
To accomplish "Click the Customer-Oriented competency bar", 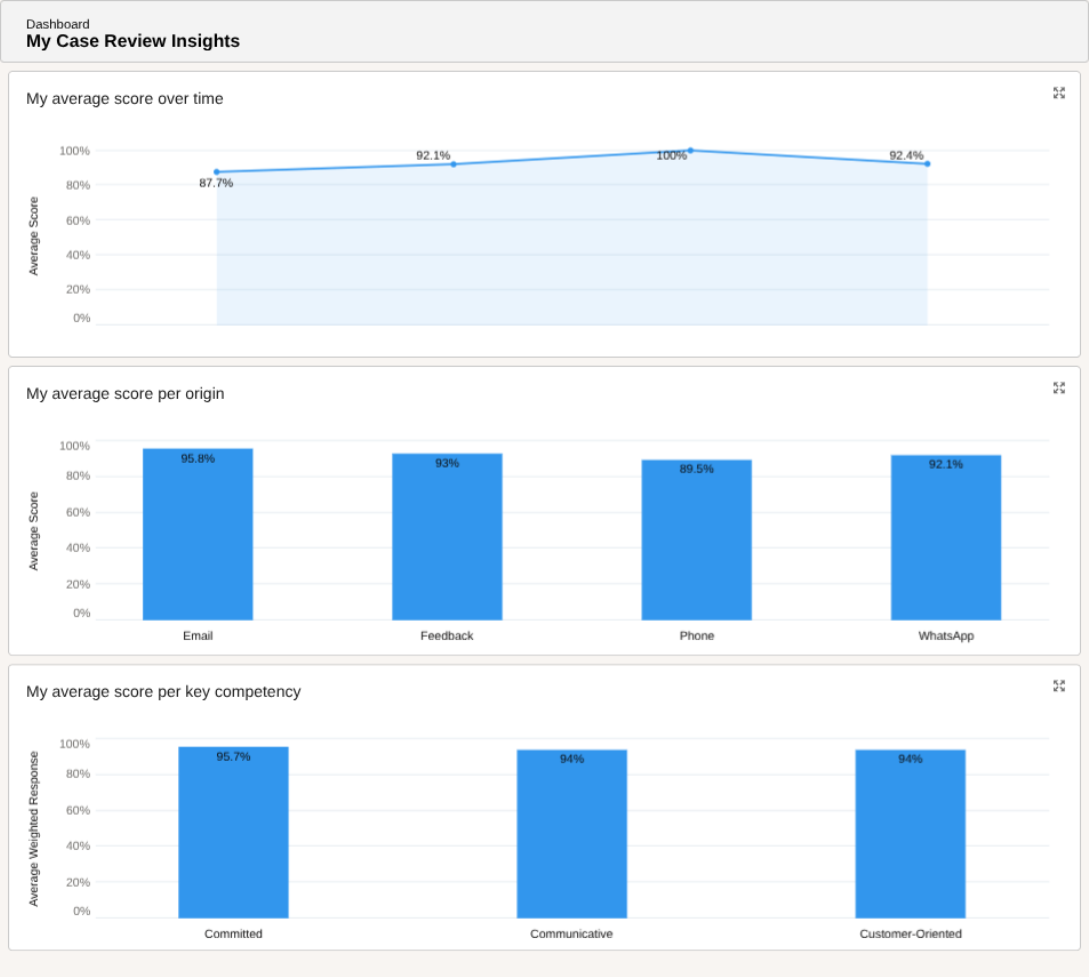I will [x=910, y=834].
